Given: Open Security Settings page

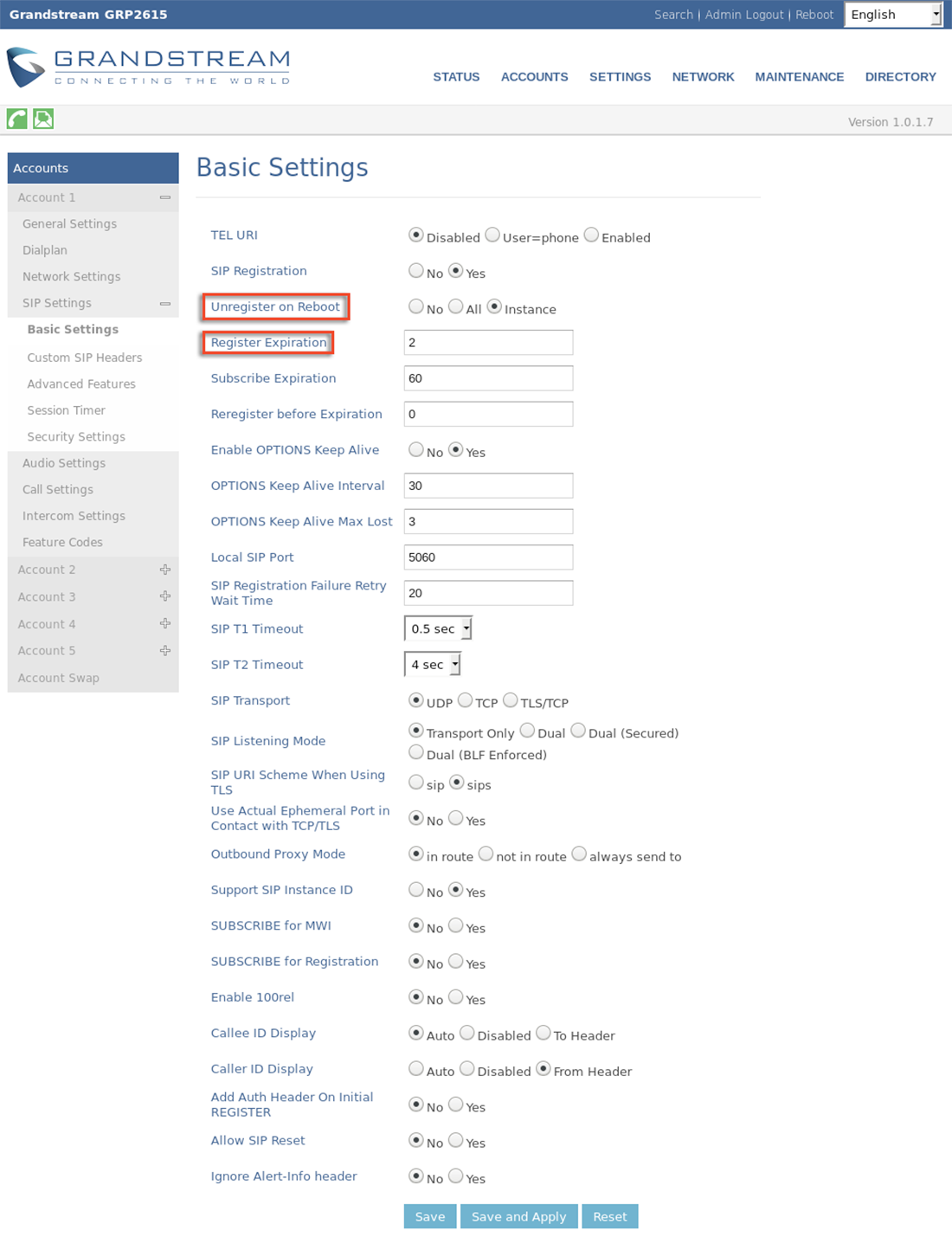Looking at the screenshot, I should [76, 436].
